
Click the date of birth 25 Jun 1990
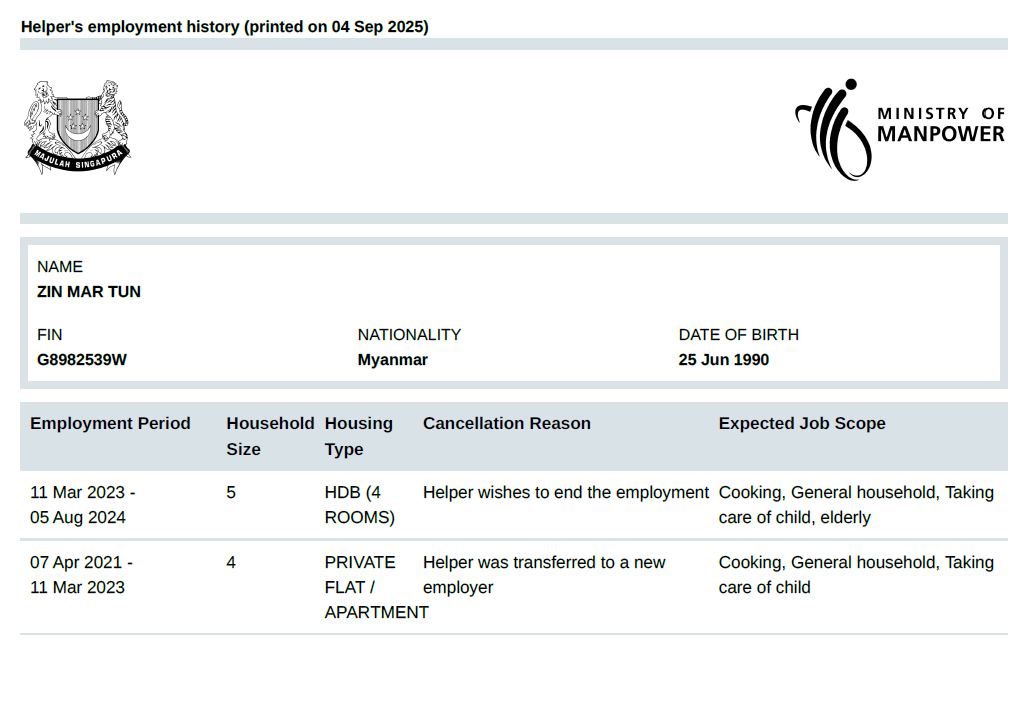pos(723,360)
